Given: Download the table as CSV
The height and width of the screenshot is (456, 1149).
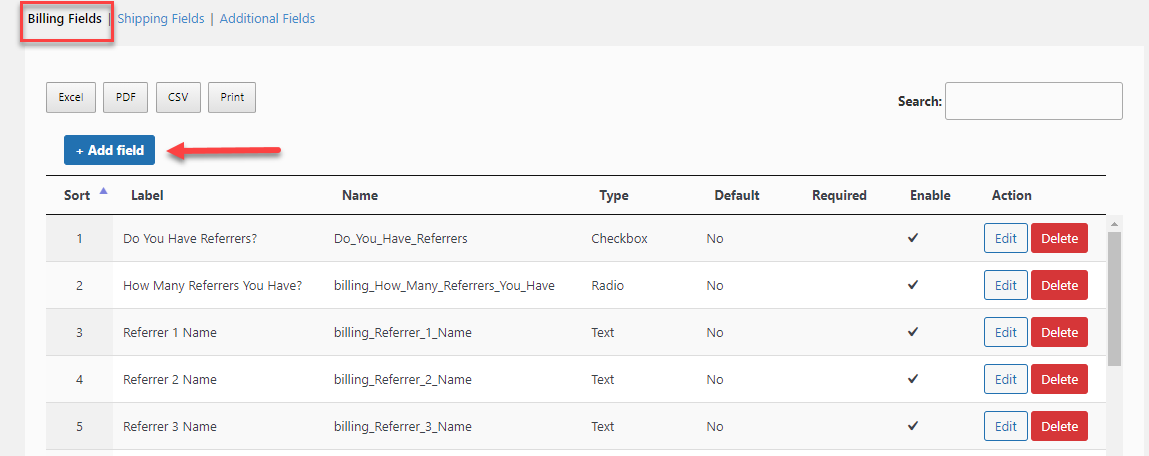Looking at the screenshot, I should click(x=178, y=98).
